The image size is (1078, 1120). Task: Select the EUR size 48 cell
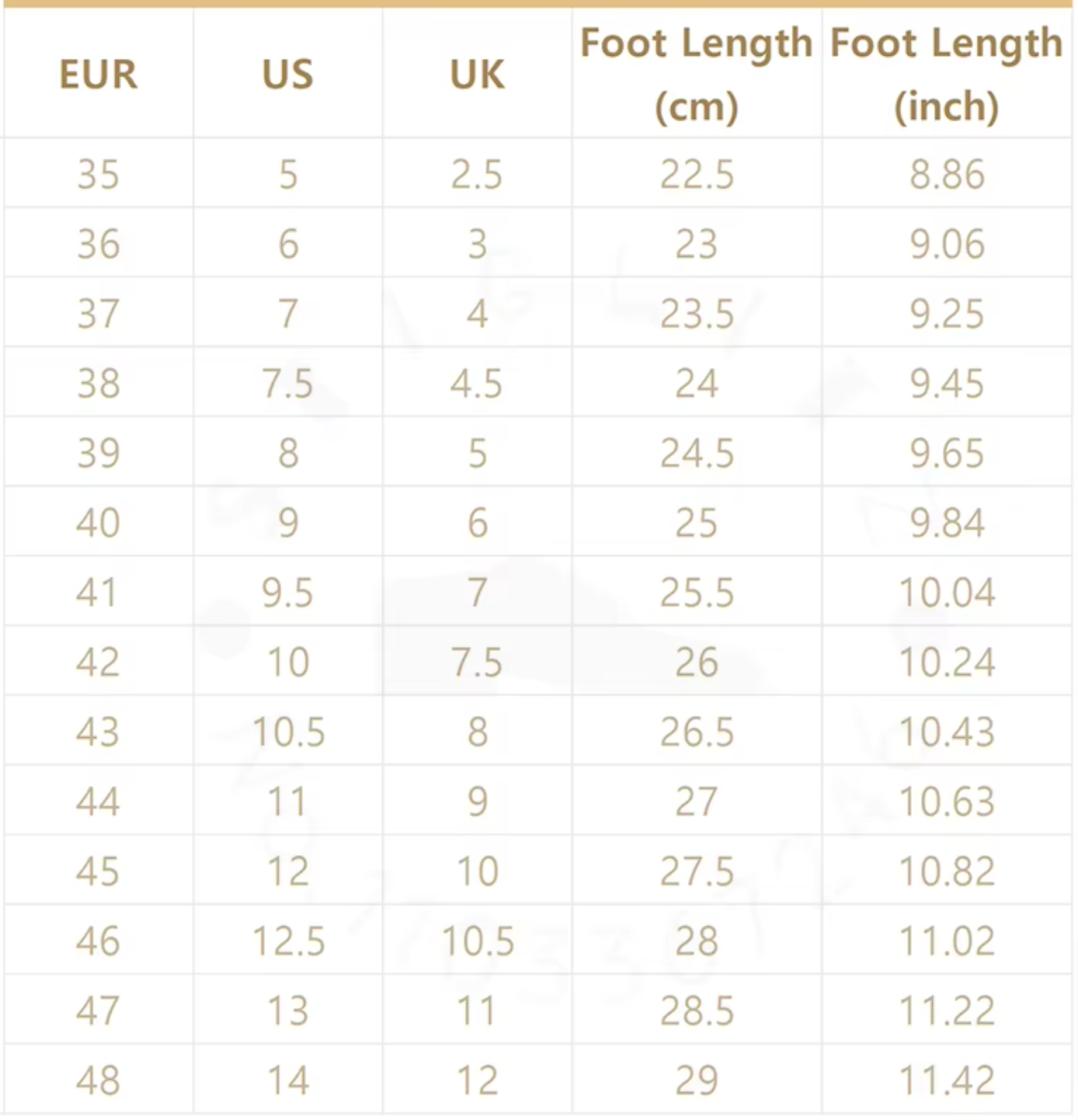[98, 1080]
